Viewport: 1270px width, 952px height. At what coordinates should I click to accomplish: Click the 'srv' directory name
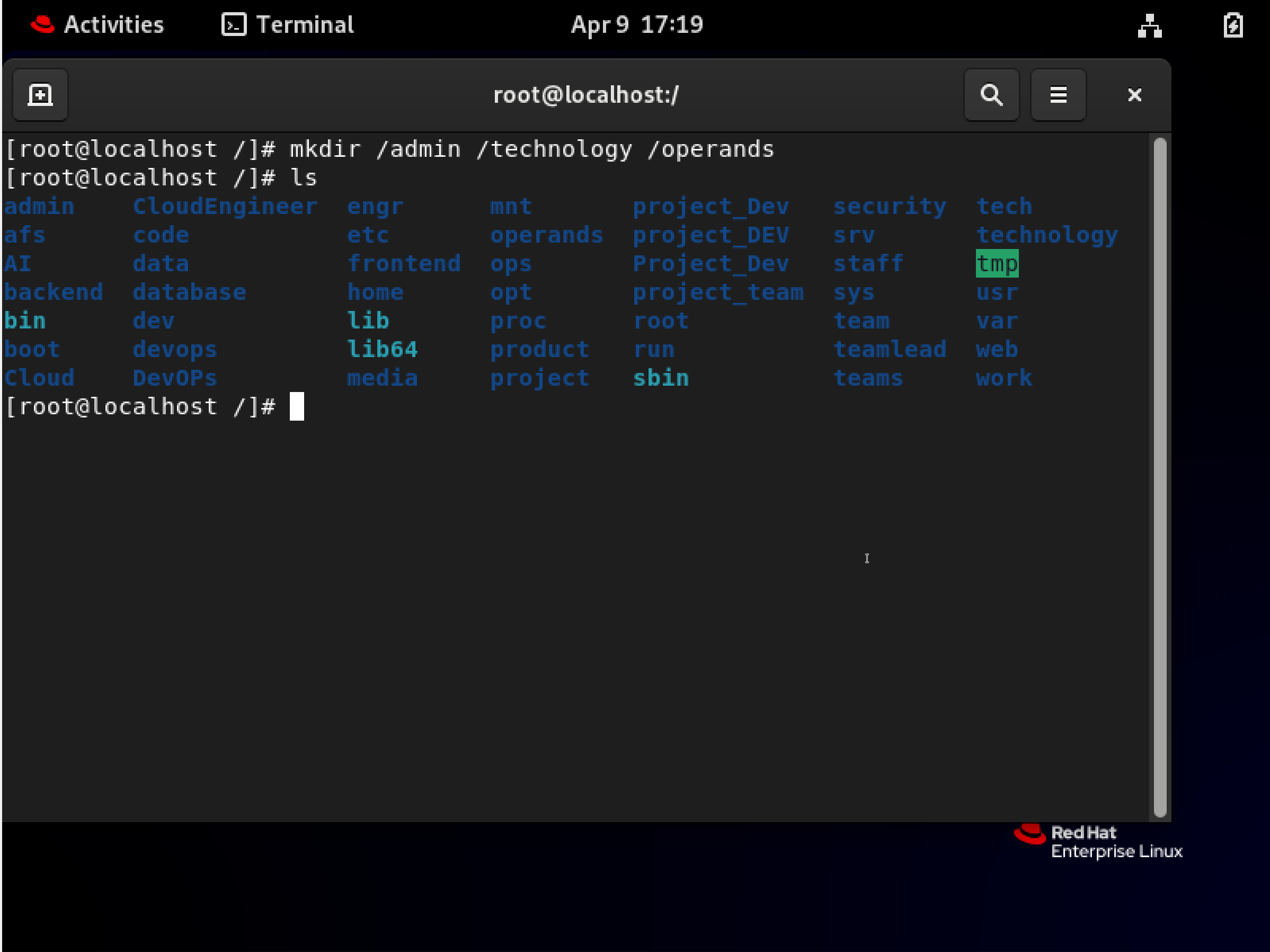pos(854,235)
